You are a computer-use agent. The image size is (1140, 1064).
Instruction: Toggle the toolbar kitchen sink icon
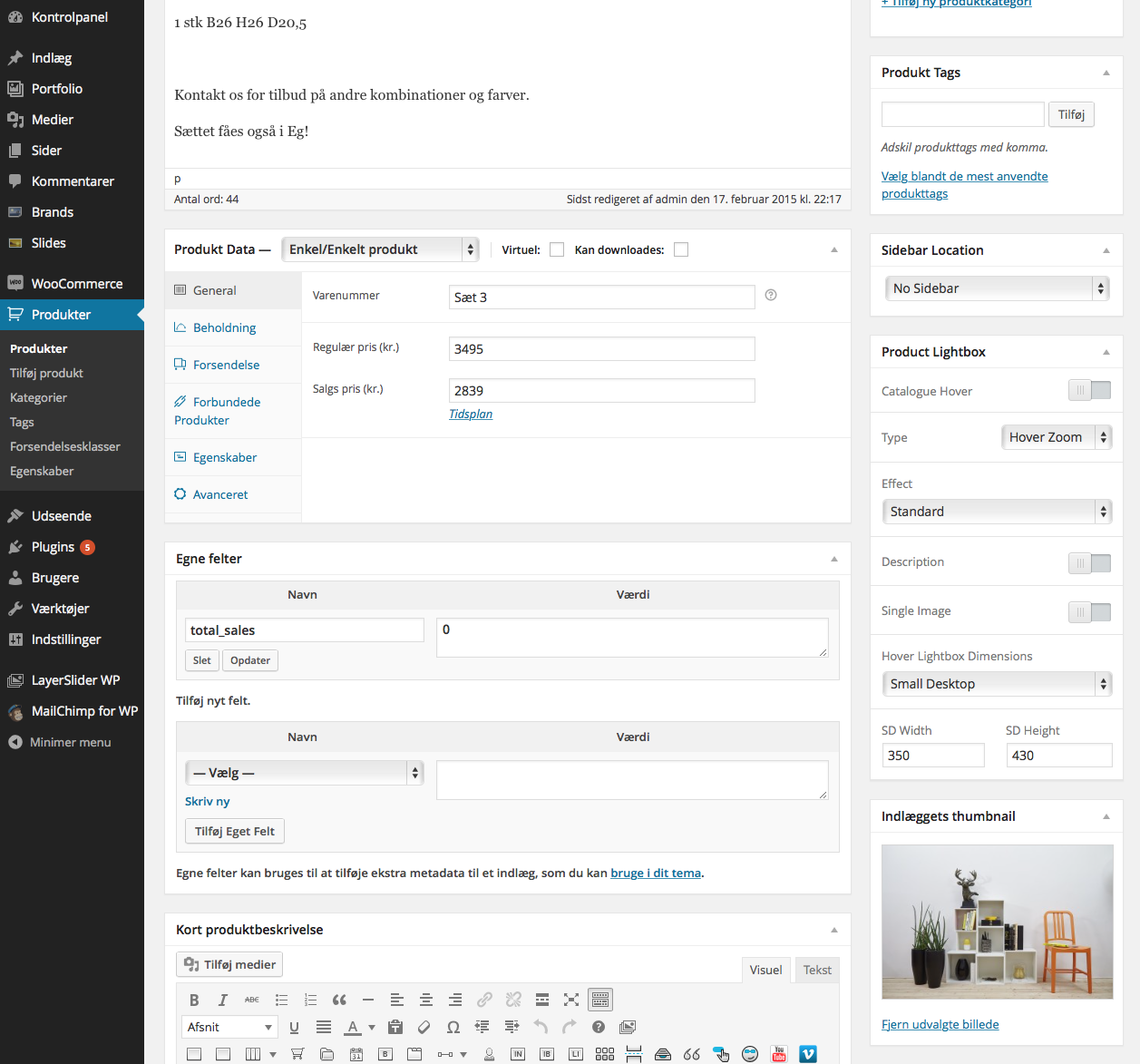[600, 1000]
